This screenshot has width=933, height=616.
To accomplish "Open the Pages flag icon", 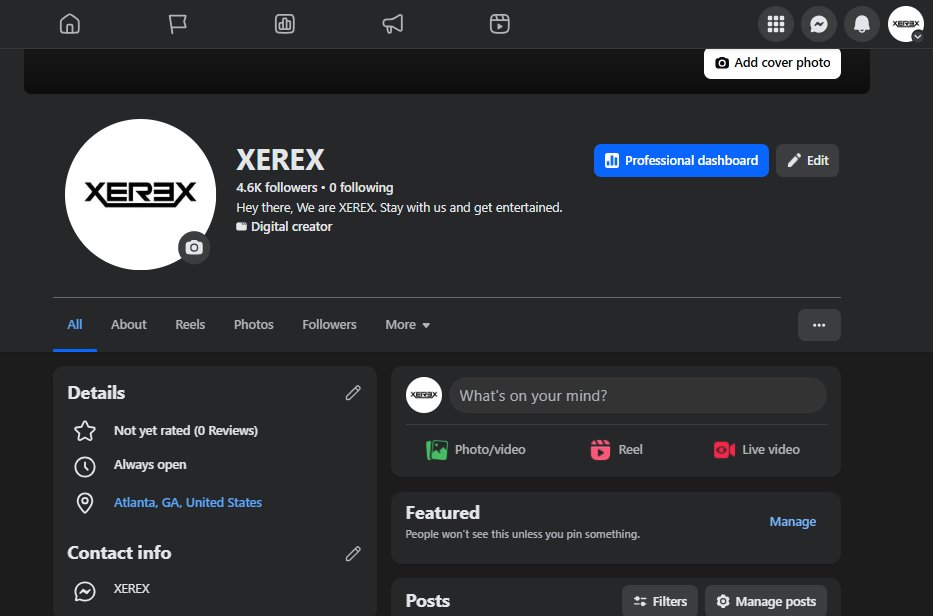I will [177, 24].
